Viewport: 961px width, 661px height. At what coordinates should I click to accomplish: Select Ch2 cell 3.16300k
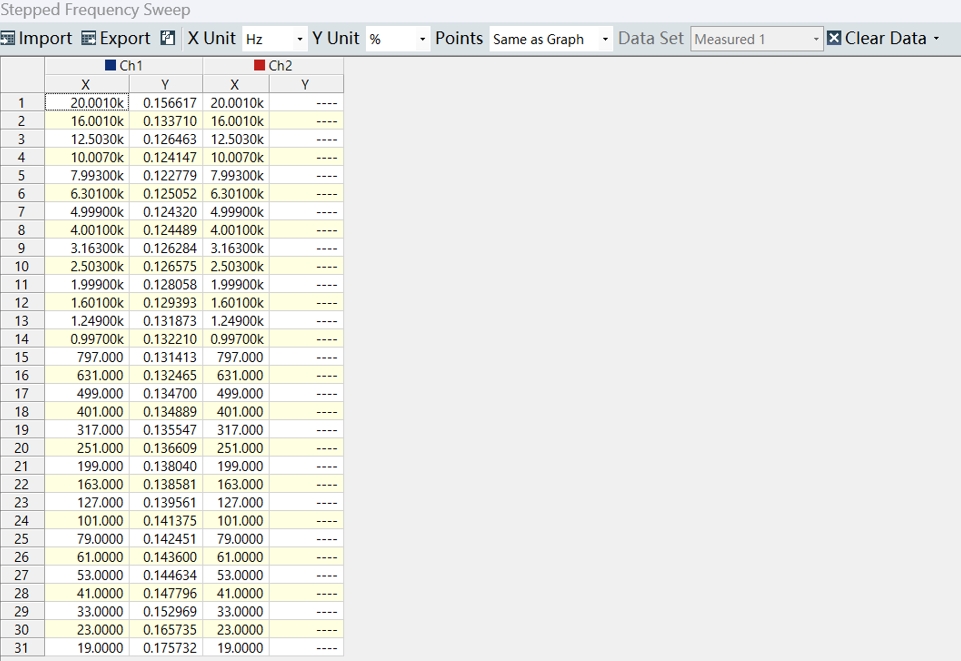[236, 248]
